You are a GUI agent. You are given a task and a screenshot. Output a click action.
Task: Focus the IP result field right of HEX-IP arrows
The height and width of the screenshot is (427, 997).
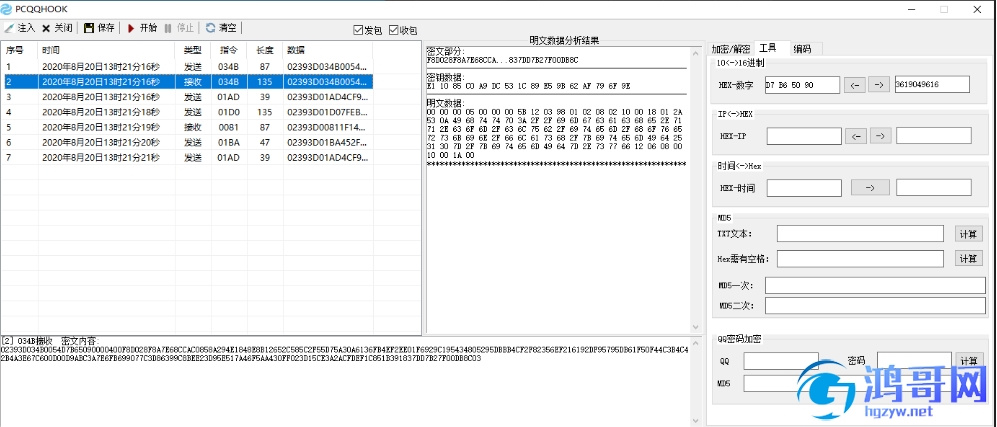coord(933,135)
